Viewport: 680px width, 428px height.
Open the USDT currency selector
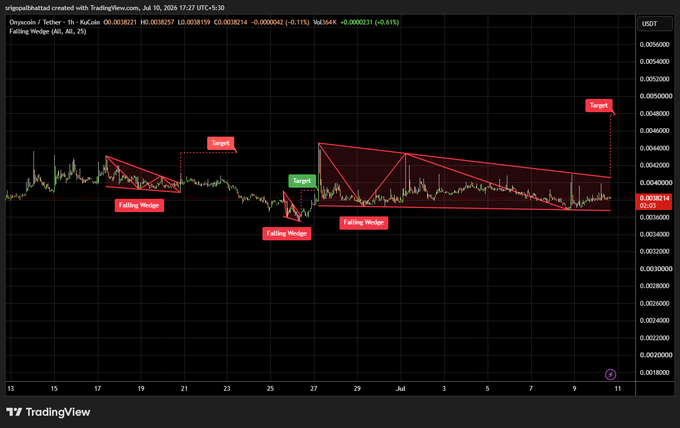(x=654, y=24)
